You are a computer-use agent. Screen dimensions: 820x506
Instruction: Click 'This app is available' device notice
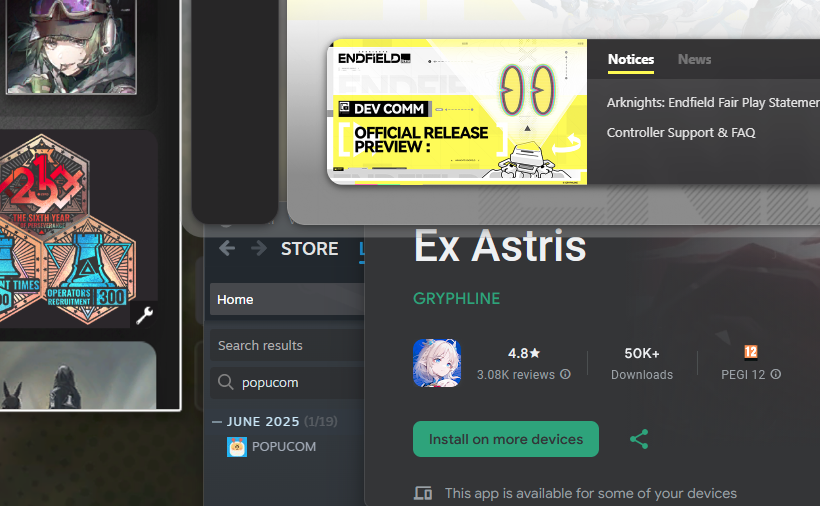(x=590, y=493)
